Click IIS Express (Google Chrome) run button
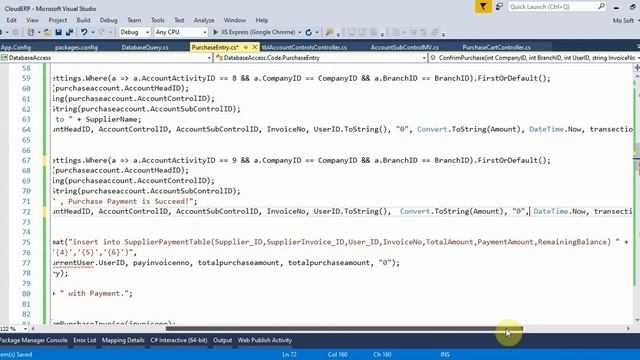The height and width of the screenshot is (360, 640). [254, 32]
